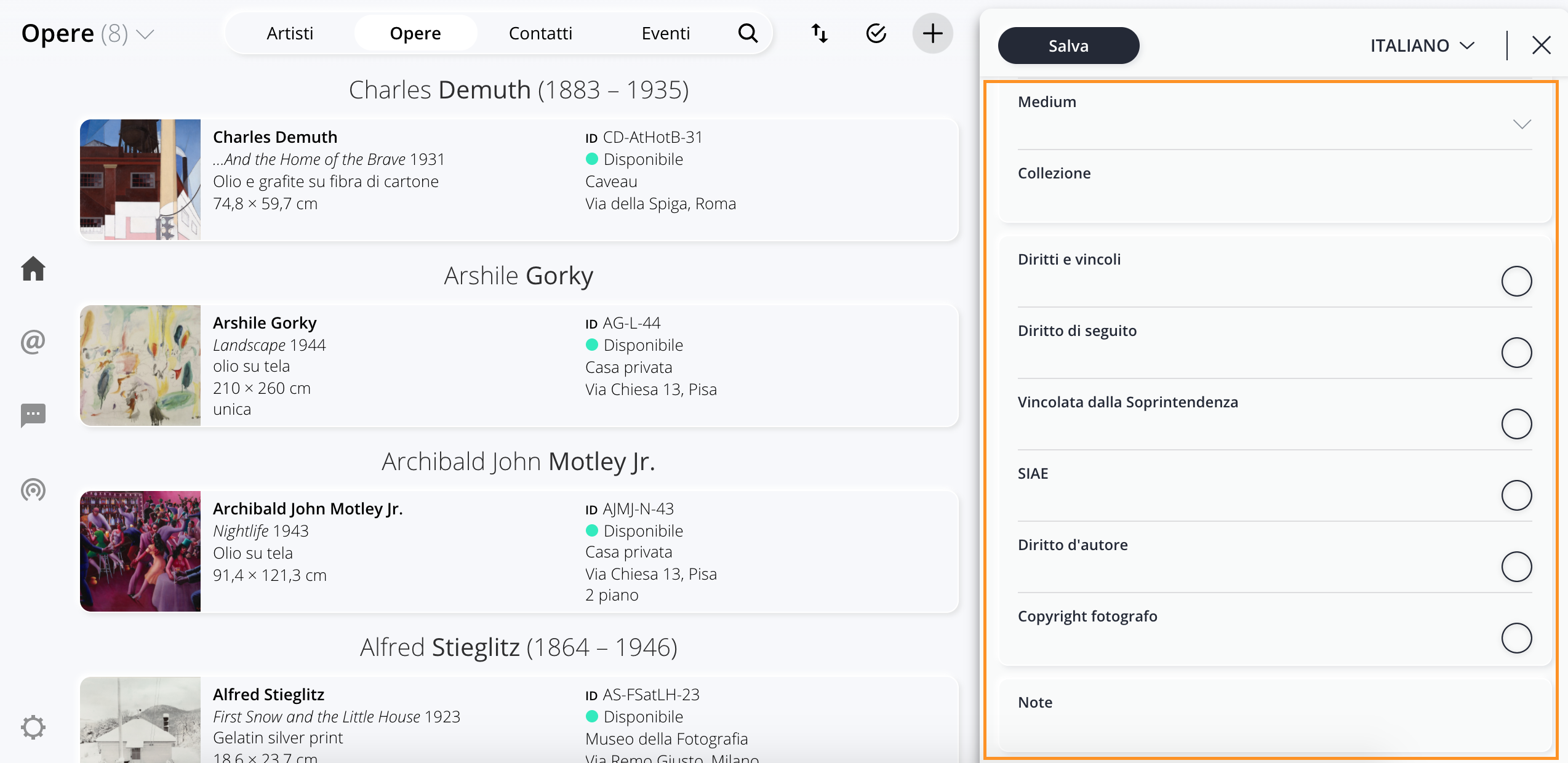Open the Alfred Stieglitz snow house thumbnail

[x=140, y=720]
